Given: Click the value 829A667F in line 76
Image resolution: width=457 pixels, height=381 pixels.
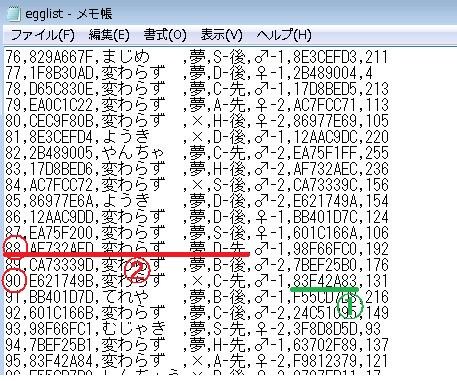Looking at the screenshot, I should (60, 57).
